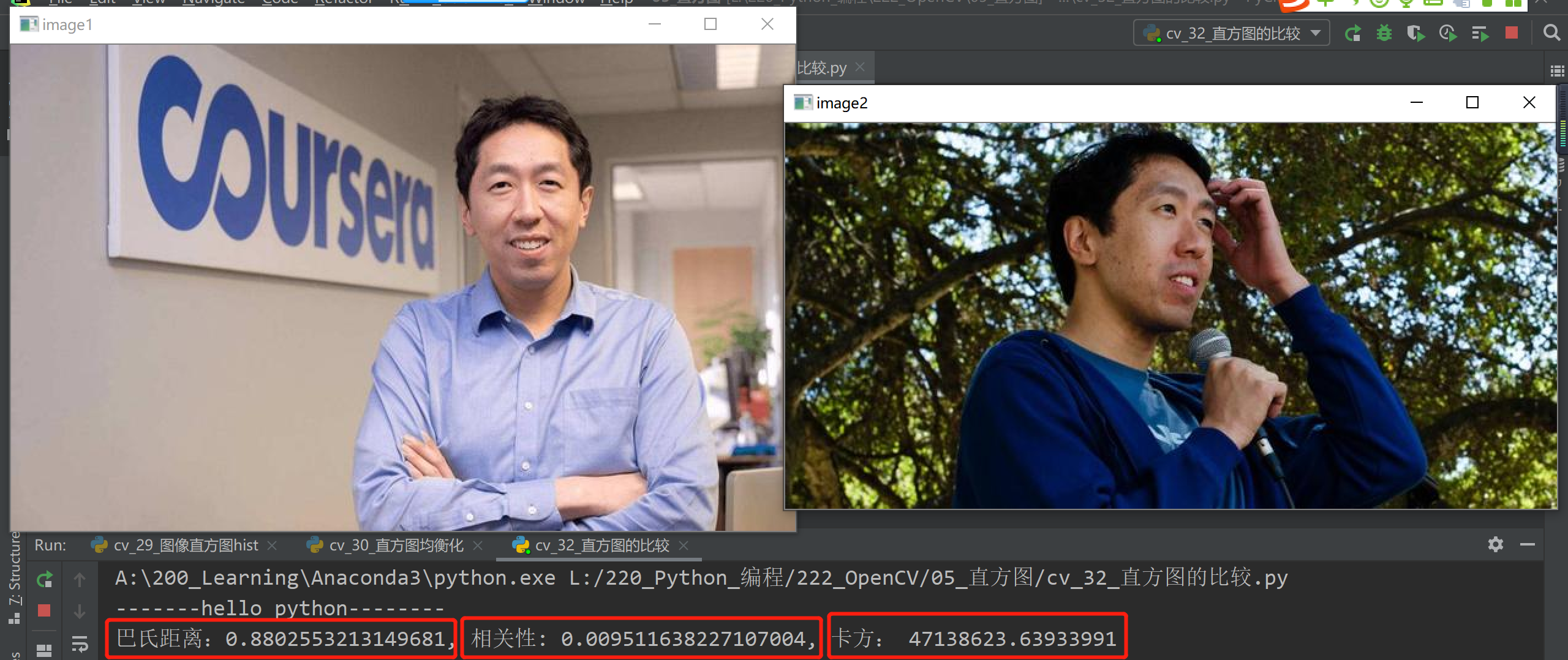1568x660 pixels.
Task: Select the 比较.py editor tab
Action: (822, 67)
